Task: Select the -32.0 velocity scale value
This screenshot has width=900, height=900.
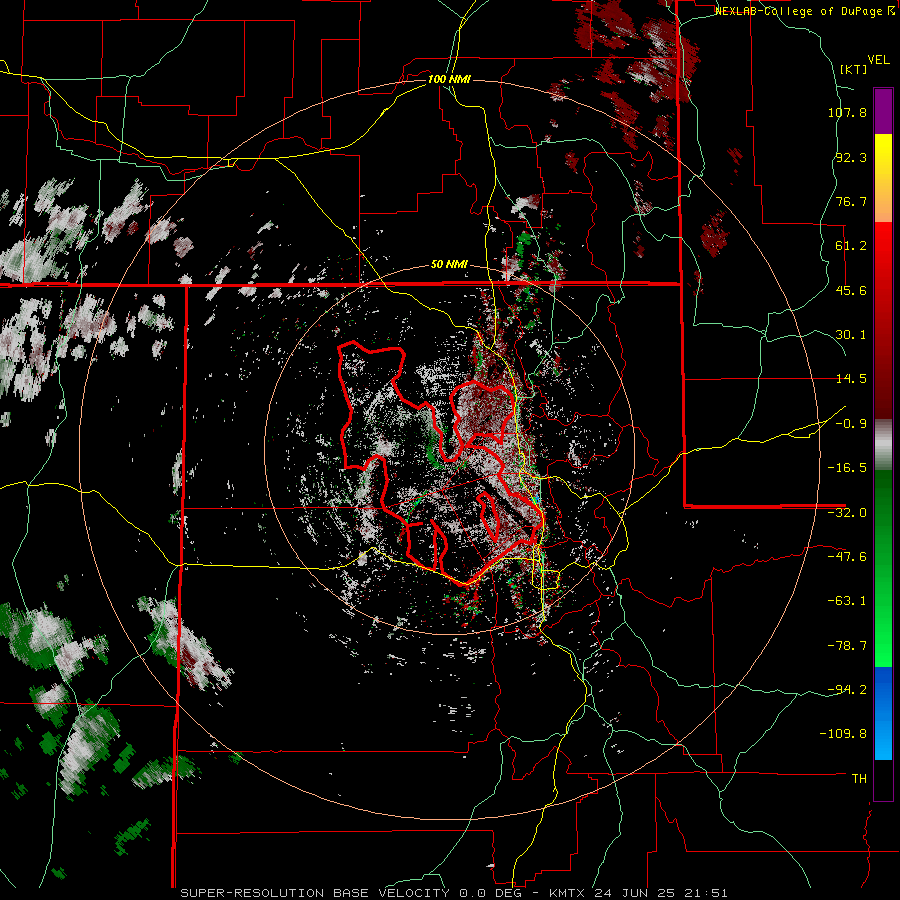Action: coord(847,513)
